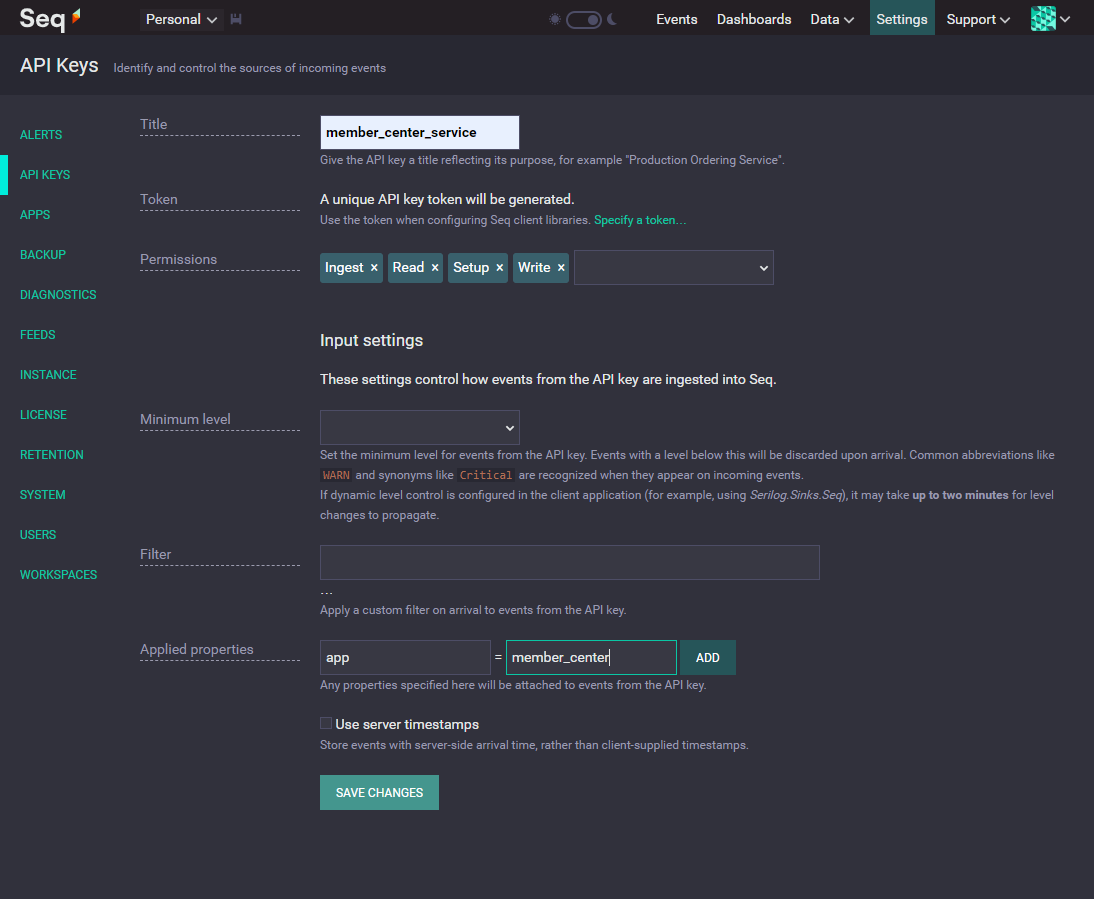Focus the property value field member_center
The height and width of the screenshot is (899, 1094).
pyautogui.click(x=591, y=658)
